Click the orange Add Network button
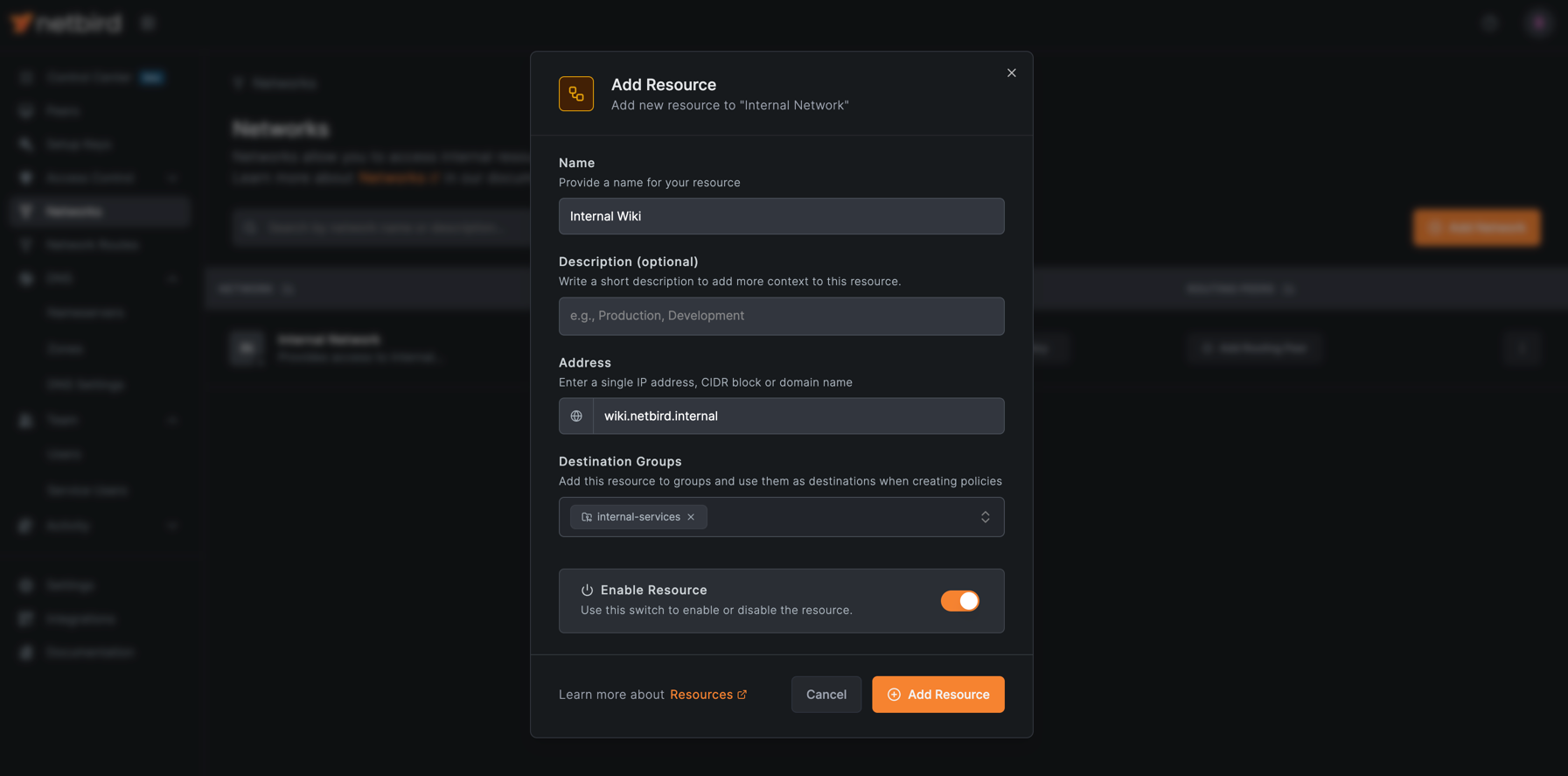This screenshot has height=776, width=1568. point(1476,227)
